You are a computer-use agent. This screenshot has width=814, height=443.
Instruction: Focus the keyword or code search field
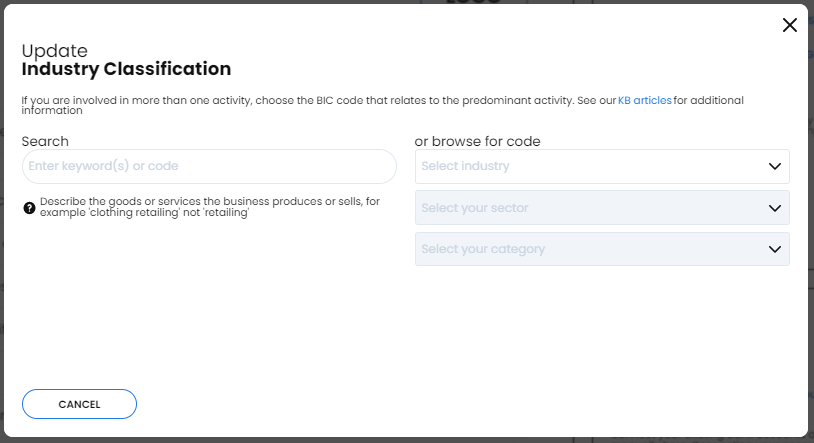tap(209, 166)
